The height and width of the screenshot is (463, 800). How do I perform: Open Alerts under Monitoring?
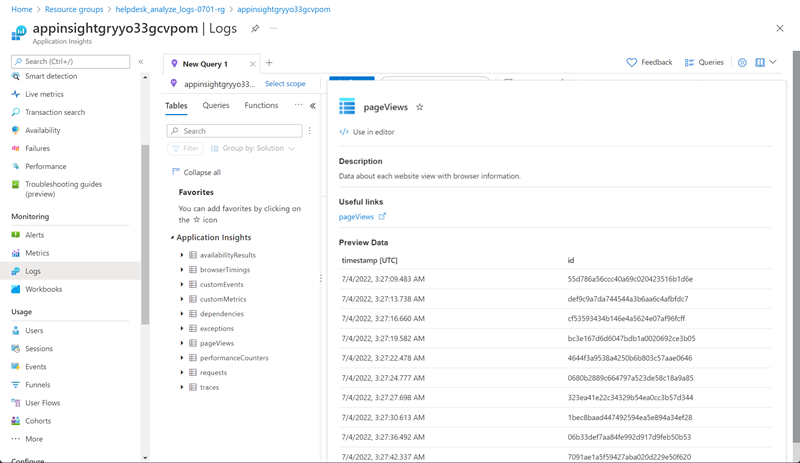35,235
